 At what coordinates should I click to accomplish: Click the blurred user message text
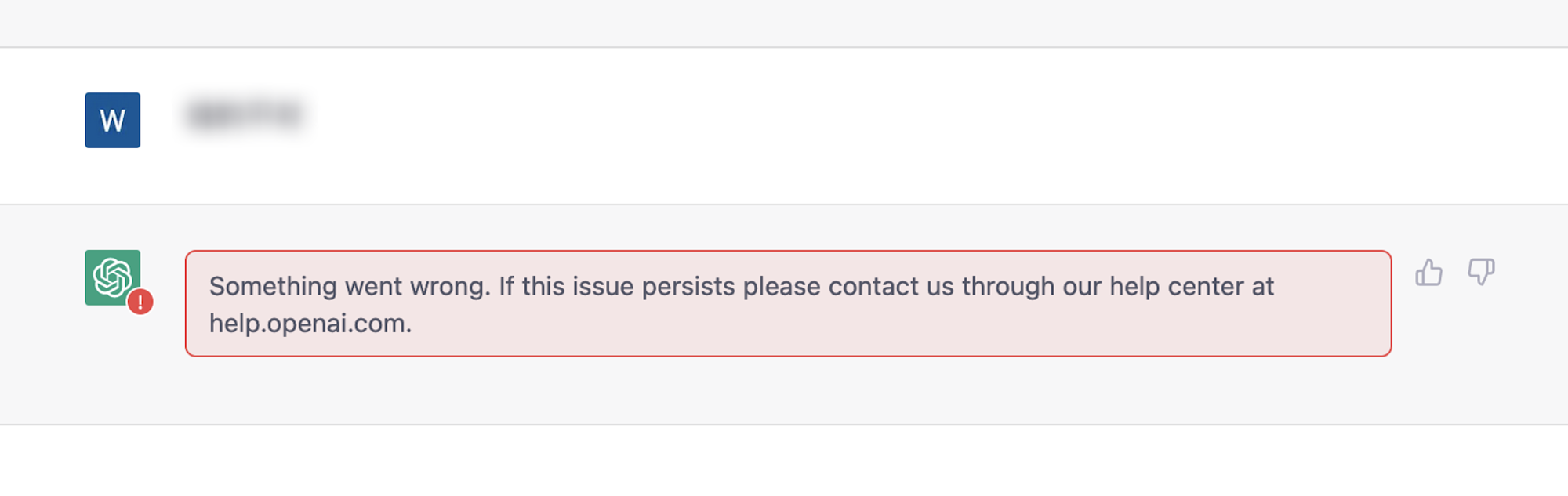tap(245, 114)
